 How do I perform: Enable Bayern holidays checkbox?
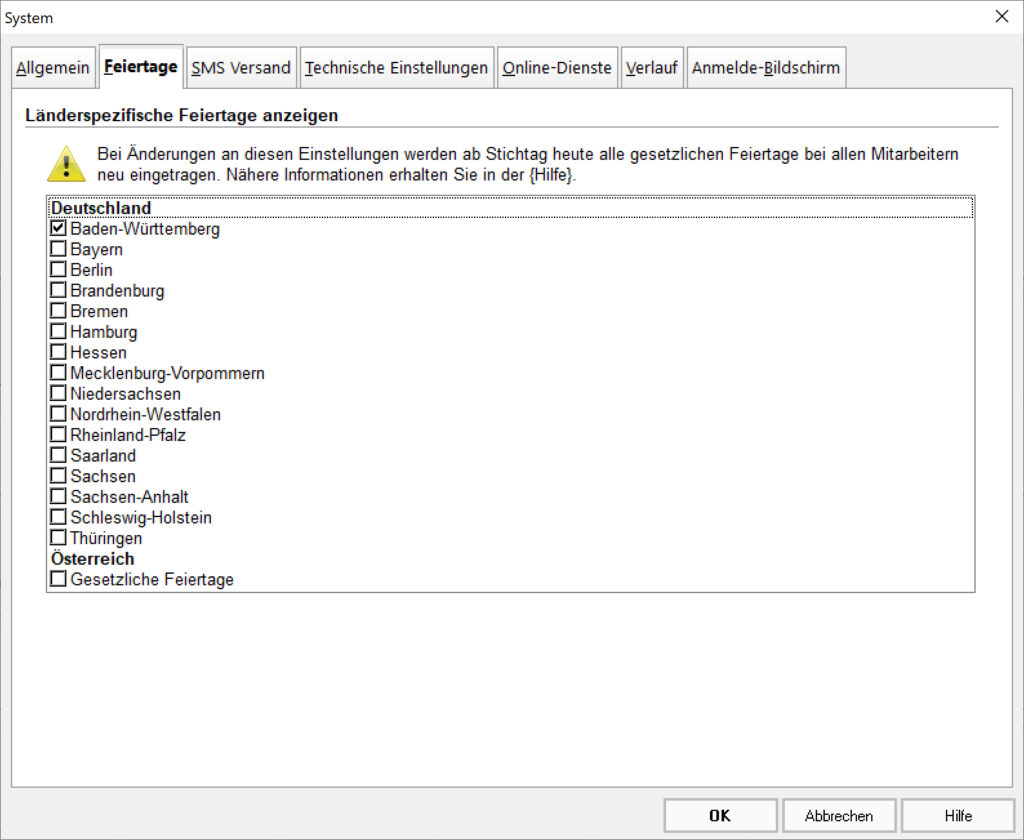[58, 249]
